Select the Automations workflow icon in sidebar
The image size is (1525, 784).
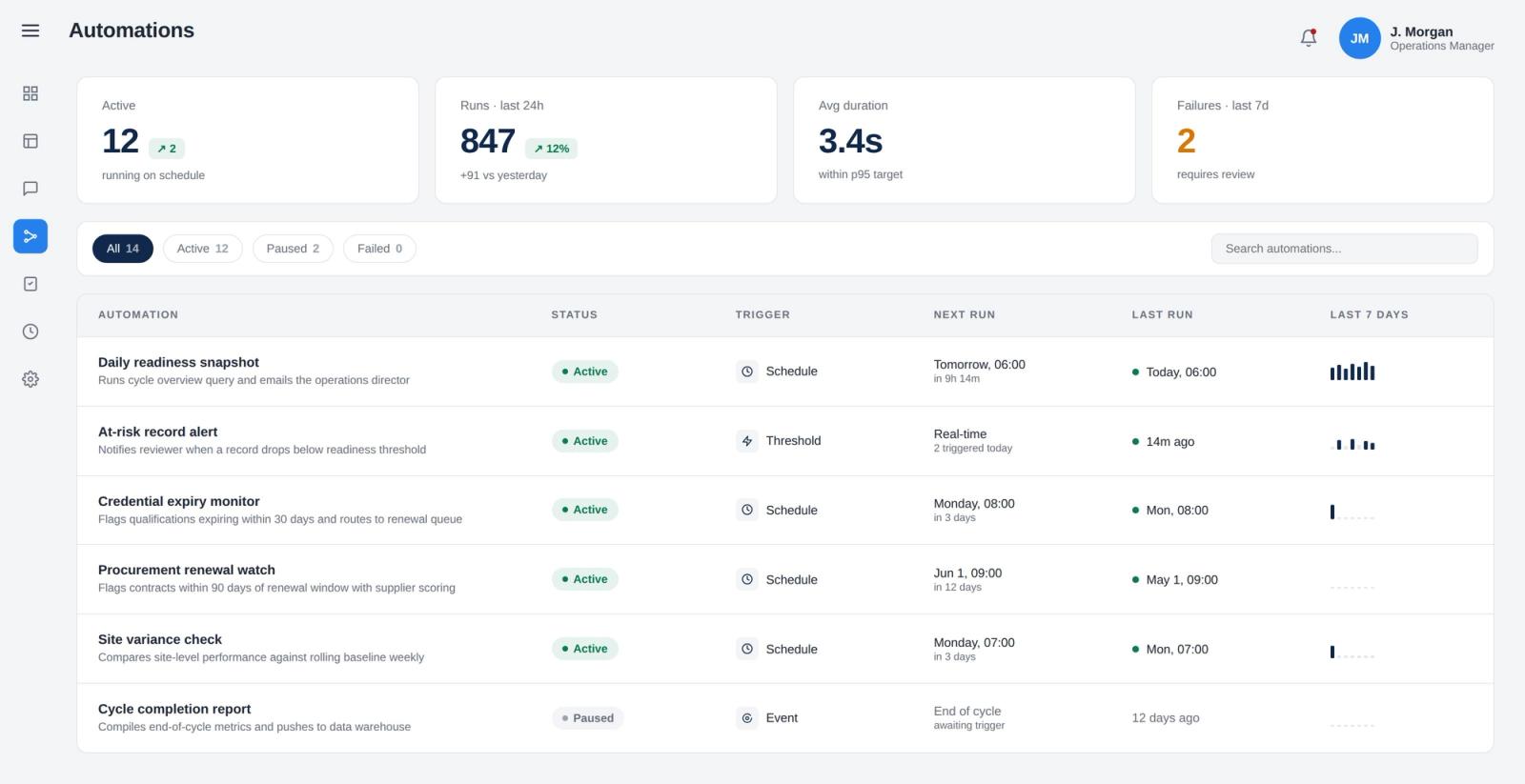(x=30, y=236)
